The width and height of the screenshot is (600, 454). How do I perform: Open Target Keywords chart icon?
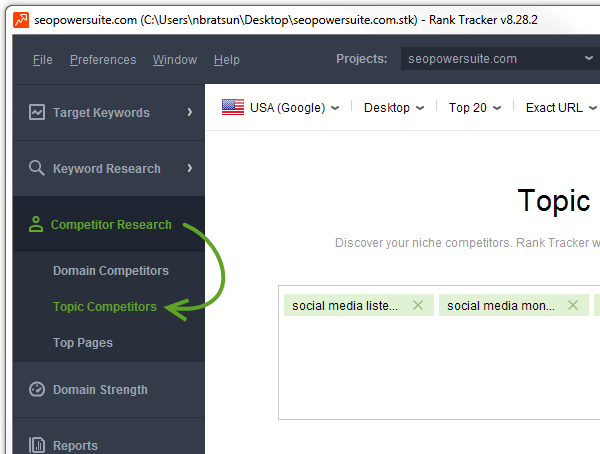point(37,112)
